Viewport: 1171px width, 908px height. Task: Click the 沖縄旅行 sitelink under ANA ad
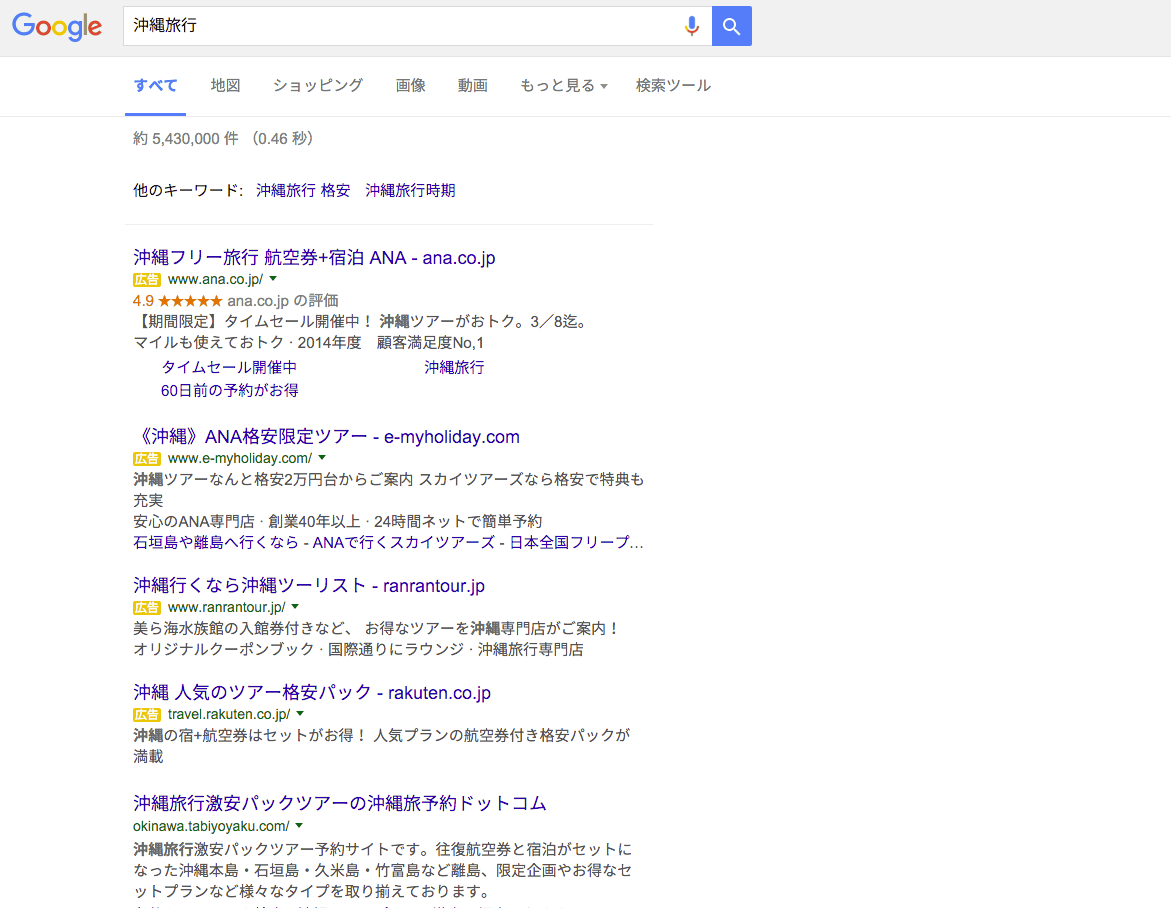[x=454, y=367]
